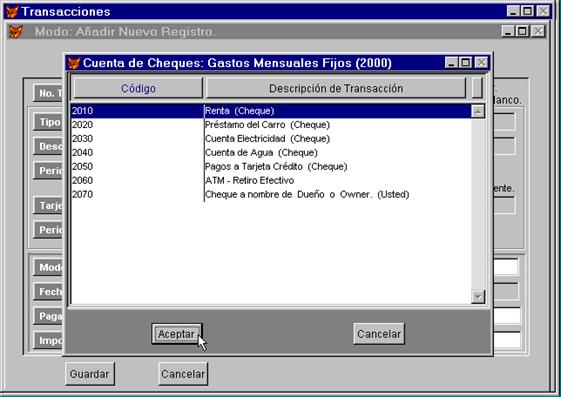
Task: Maximize the Cuenta de Cheques dialog
Action: click(x=465, y=63)
